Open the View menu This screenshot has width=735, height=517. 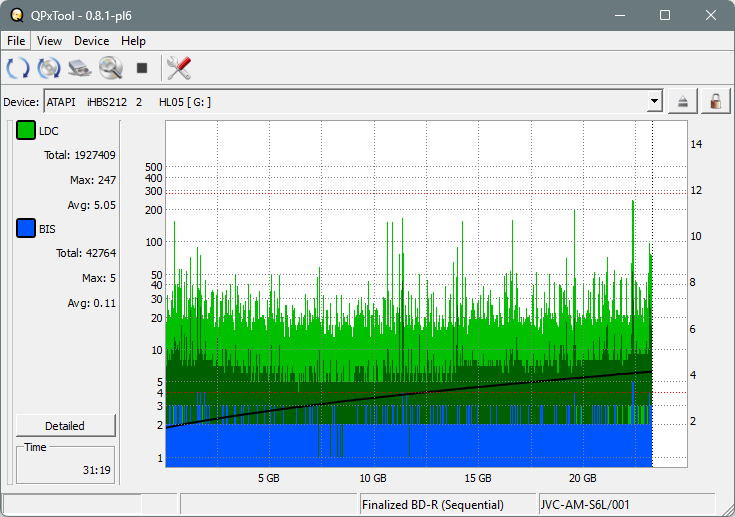click(x=49, y=41)
